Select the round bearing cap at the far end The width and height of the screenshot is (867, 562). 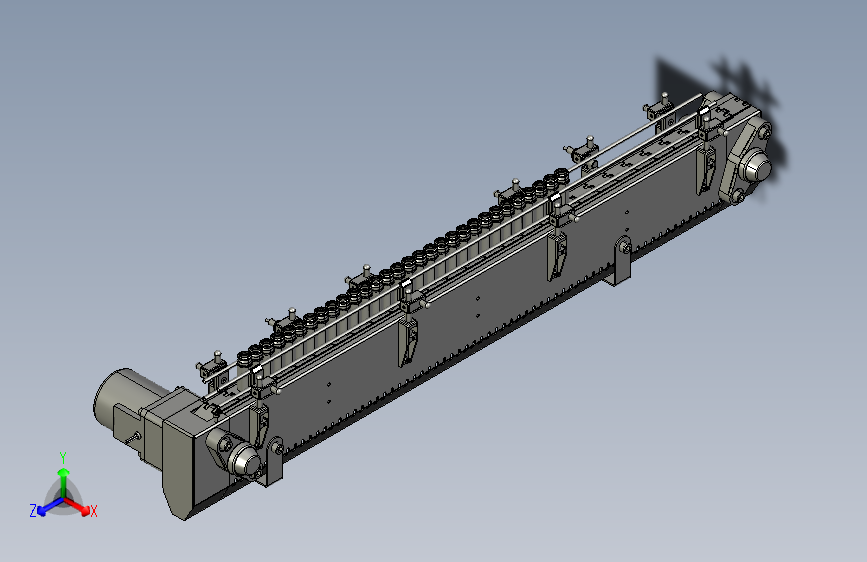coord(757,165)
